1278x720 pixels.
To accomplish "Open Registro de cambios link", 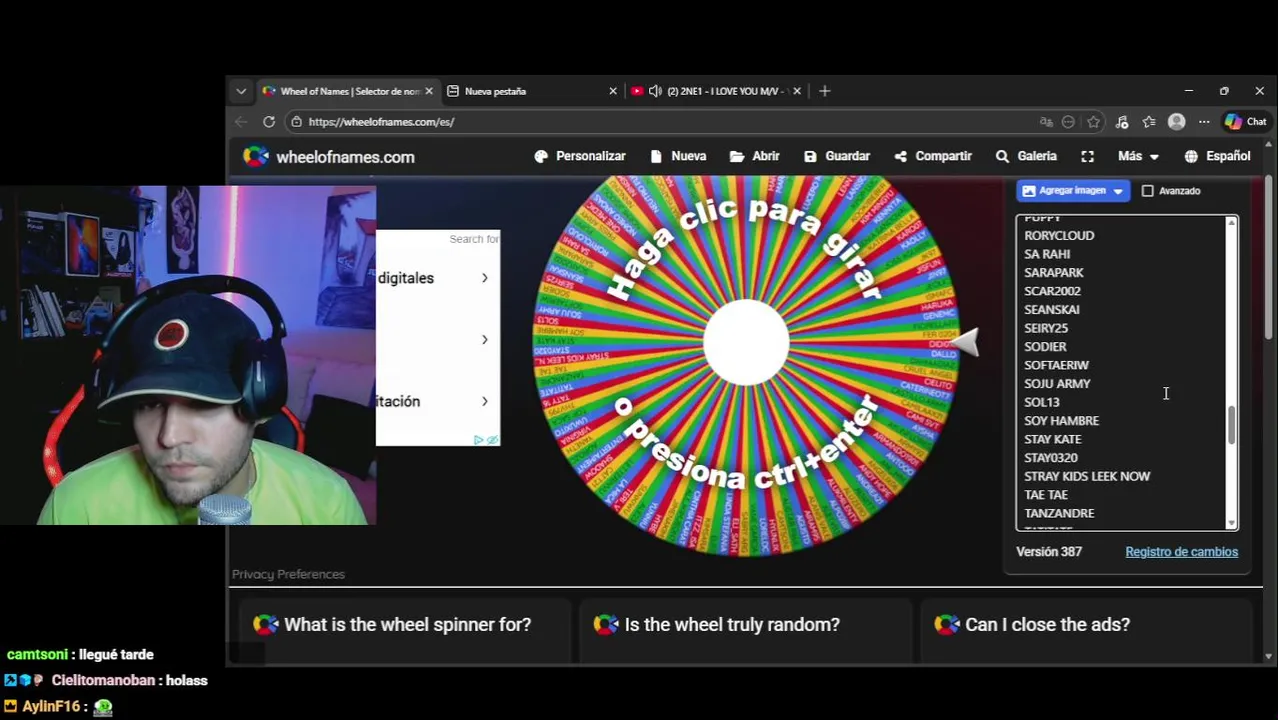I will [x=1181, y=552].
